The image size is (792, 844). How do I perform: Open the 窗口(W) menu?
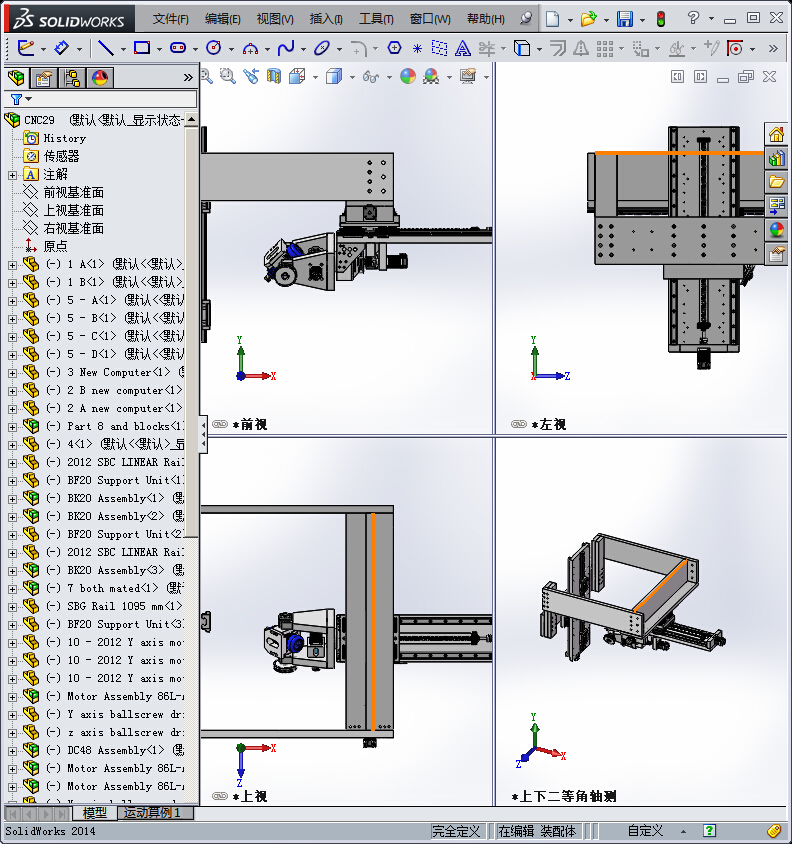pyautogui.click(x=430, y=19)
